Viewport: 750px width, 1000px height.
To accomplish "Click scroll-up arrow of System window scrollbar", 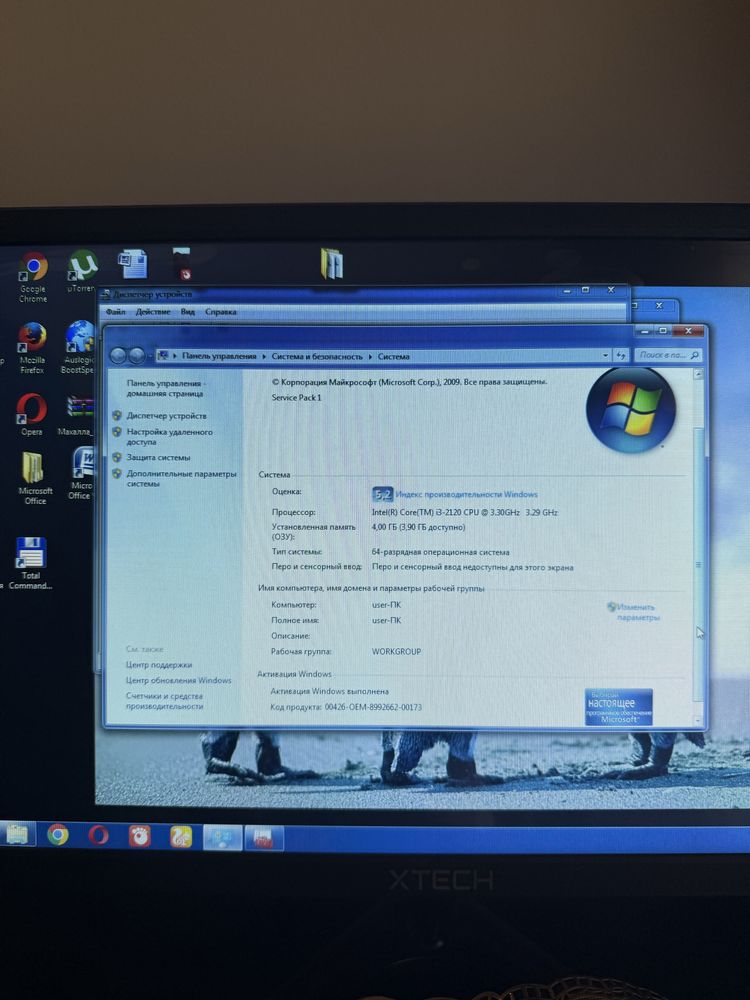I will pyautogui.click(x=698, y=374).
